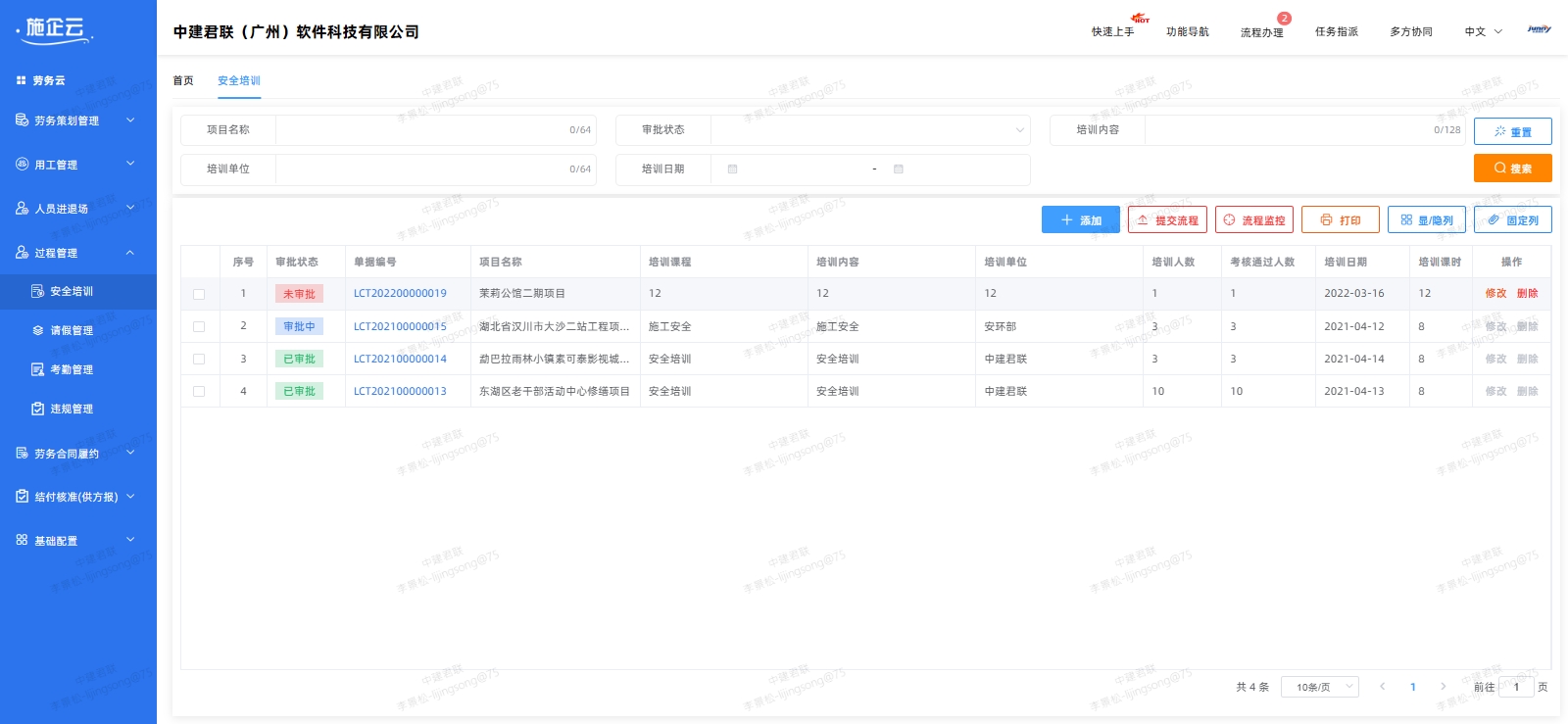1568x724 pixels.
Task: Click the 结付核准(供方报) sidebar icon
Action: pos(22,496)
